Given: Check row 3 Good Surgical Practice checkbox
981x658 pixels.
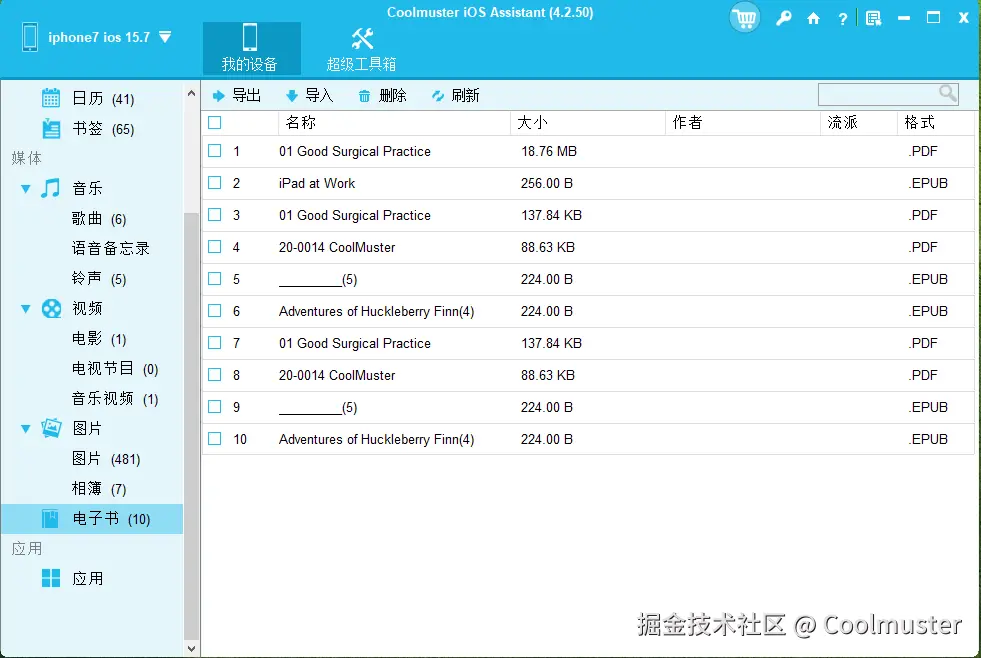Looking at the screenshot, I should [215, 215].
